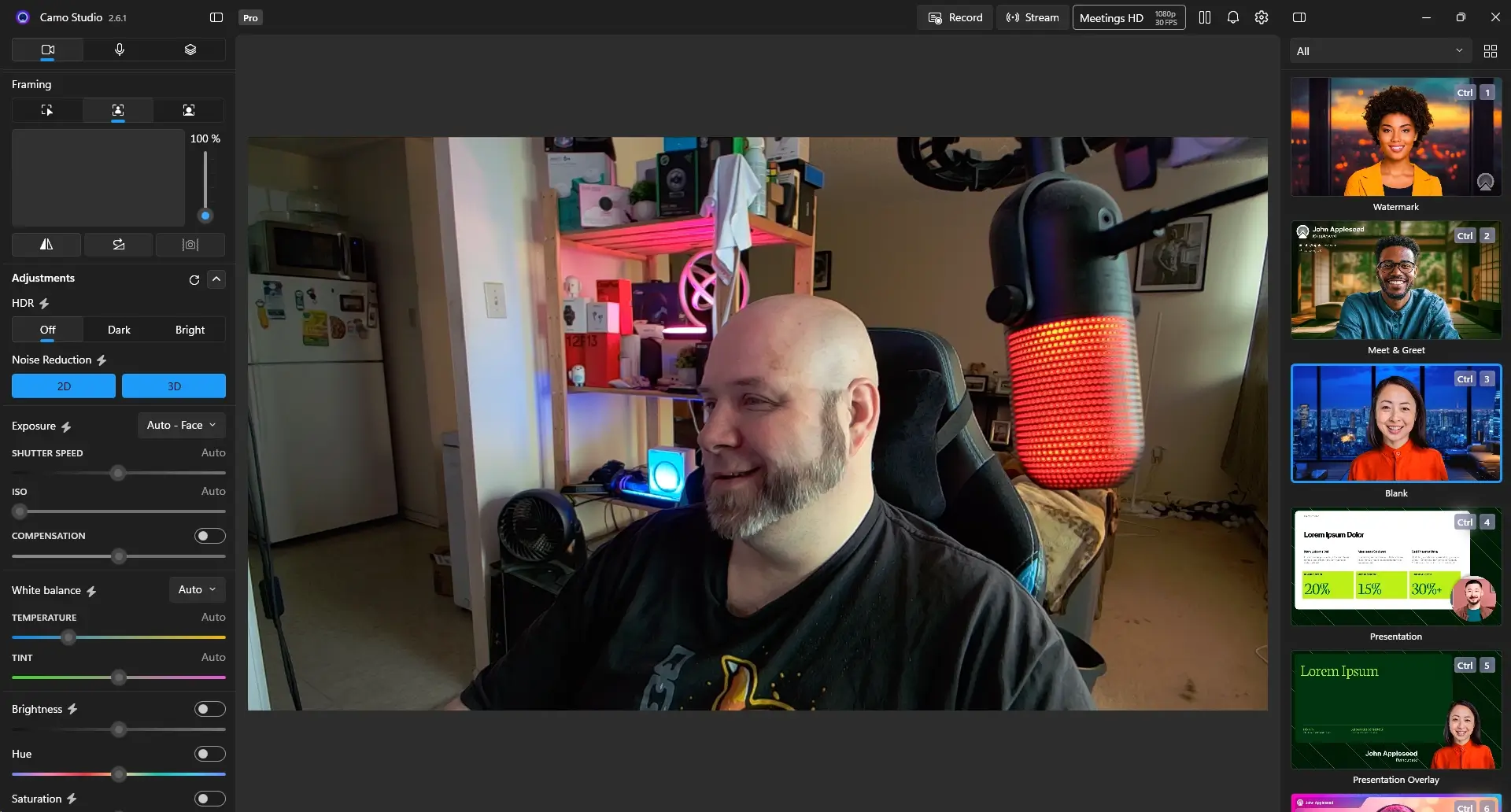Image resolution: width=1511 pixels, height=812 pixels.
Task: Start recording with the Record button
Action: 955,17
